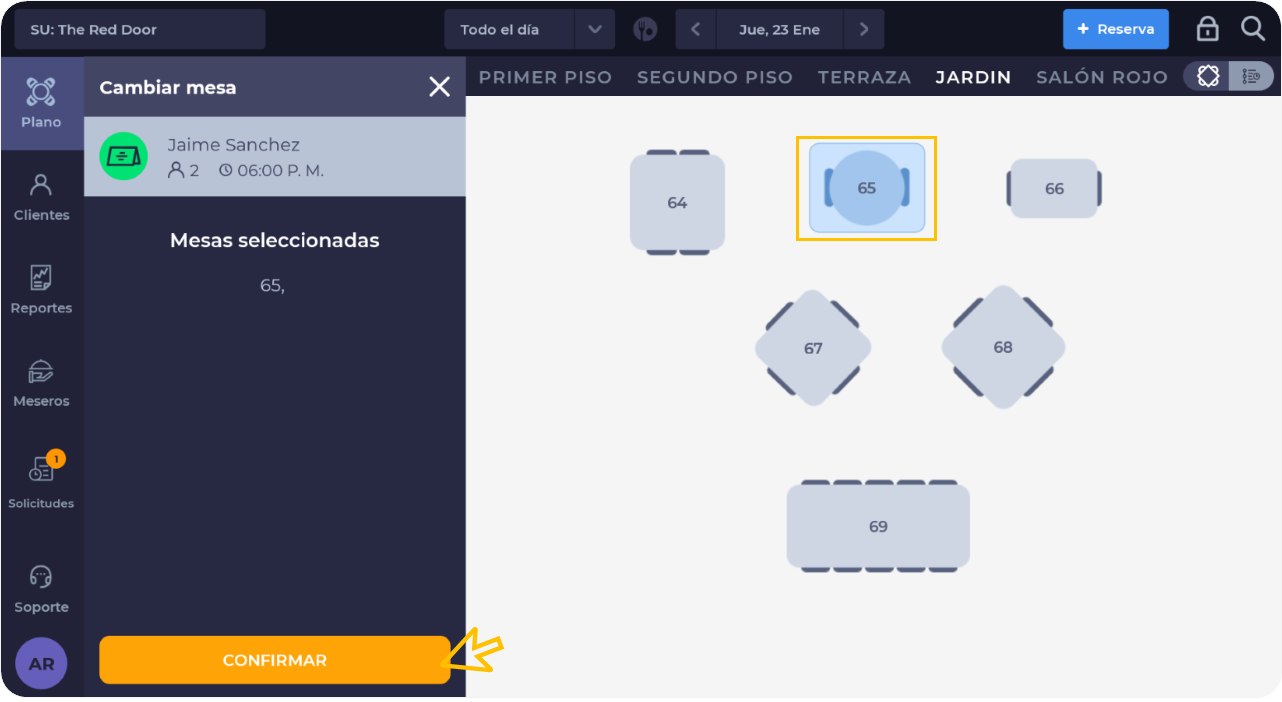Select table 64
Screen dimensions: 1282x702
pos(677,203)
